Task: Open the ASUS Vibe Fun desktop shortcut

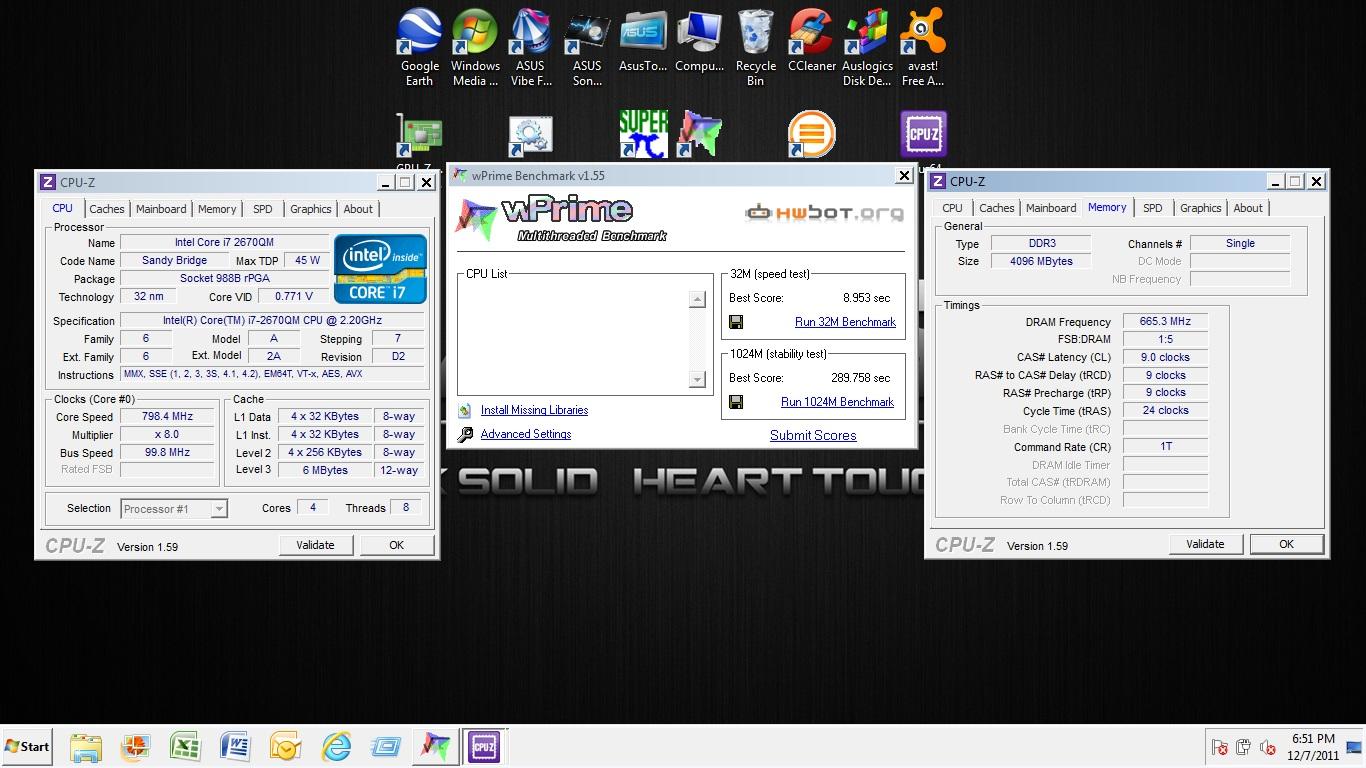Action: click(x=531, y=47)
